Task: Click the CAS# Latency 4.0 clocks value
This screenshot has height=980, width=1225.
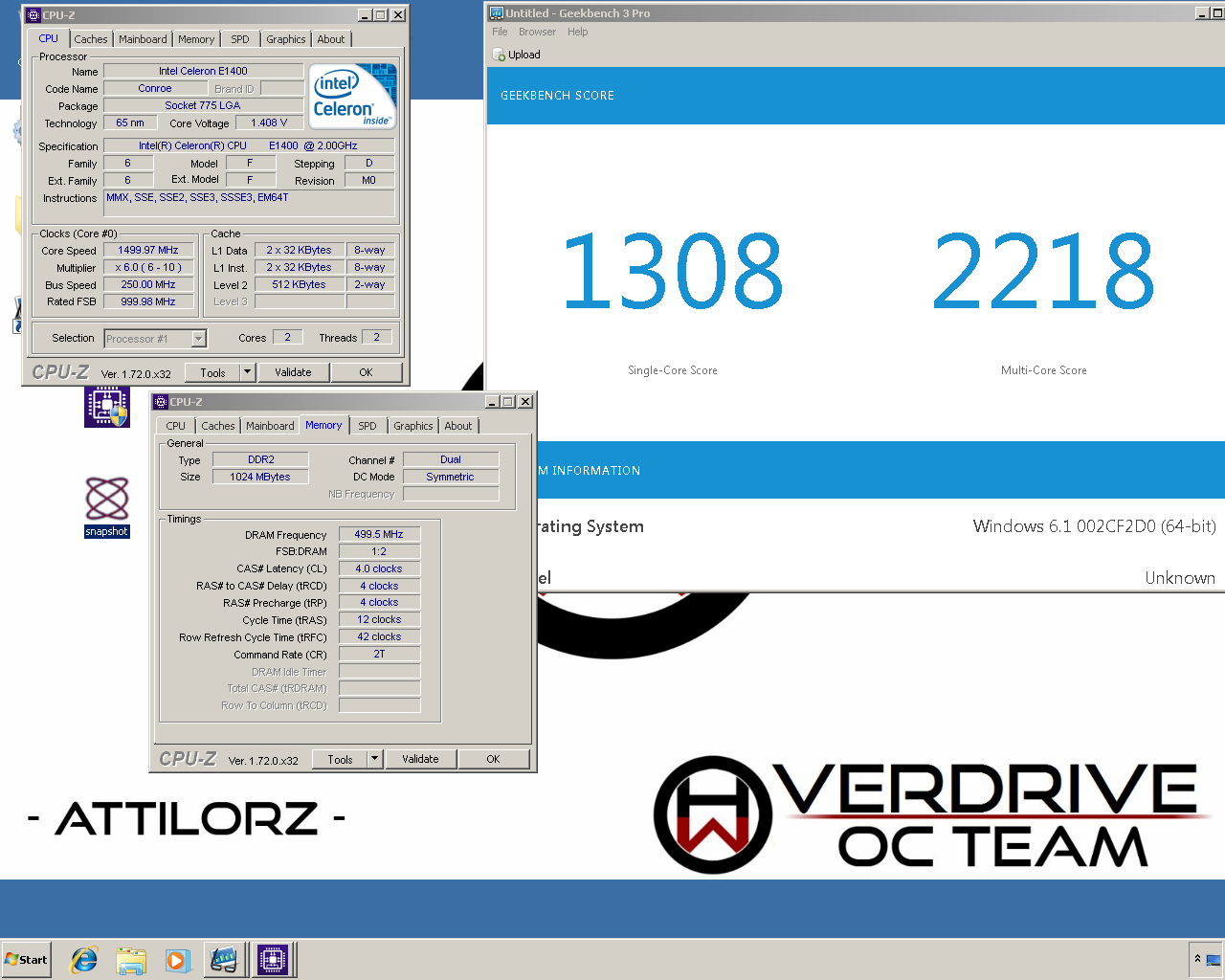Action: [x=379, y=568]
